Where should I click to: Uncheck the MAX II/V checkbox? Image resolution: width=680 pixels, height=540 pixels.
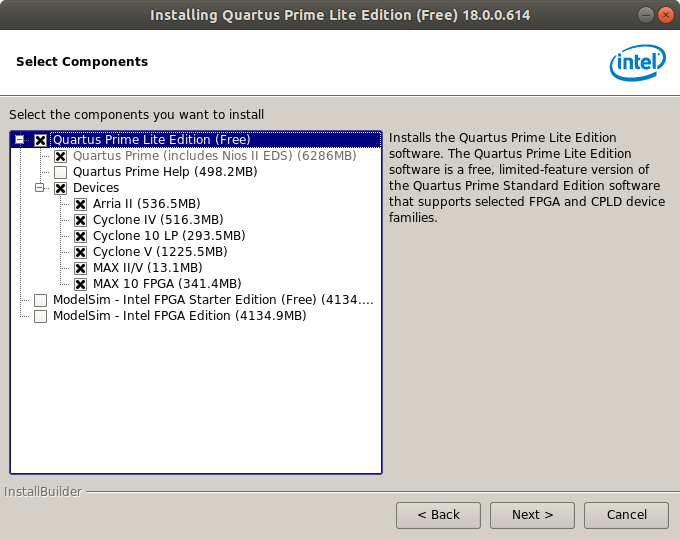(x=80, y=268)
